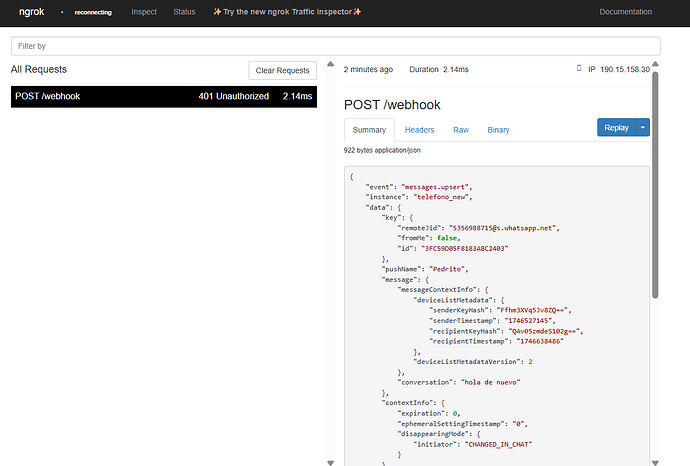The image size is (690, 466).
Task: Click the scroll down arrow of request list
Action: 330,462
